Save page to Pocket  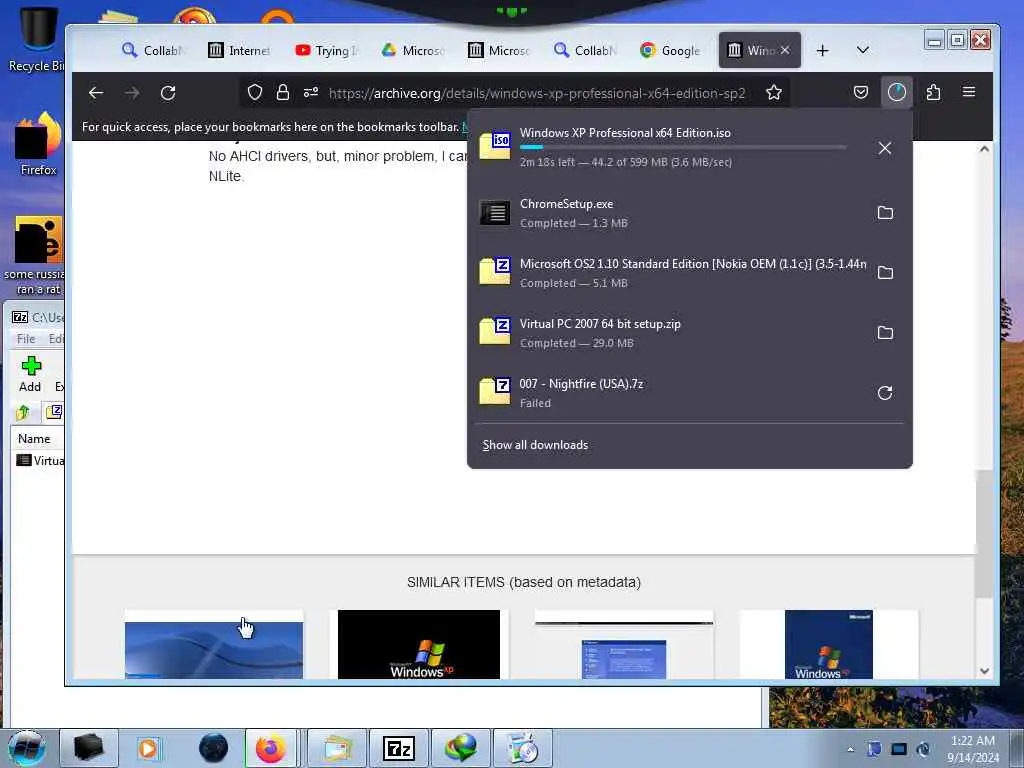tap(861, 93)
